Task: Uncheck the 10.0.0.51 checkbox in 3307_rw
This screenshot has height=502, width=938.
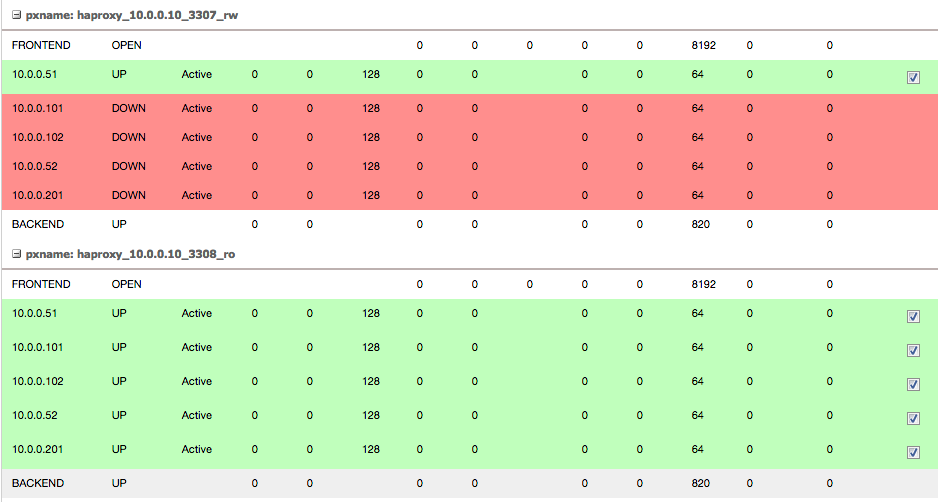Action: 913,77
